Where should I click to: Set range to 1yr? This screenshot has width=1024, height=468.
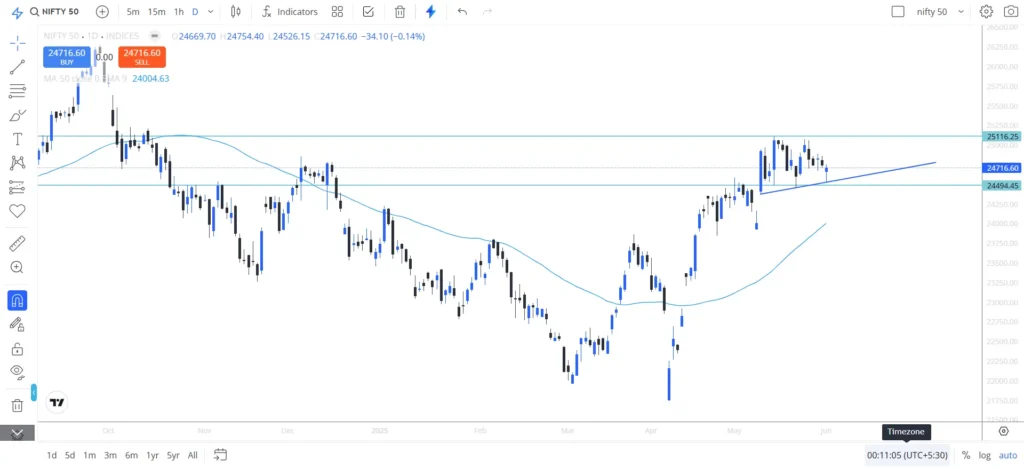tap(152, 456)
